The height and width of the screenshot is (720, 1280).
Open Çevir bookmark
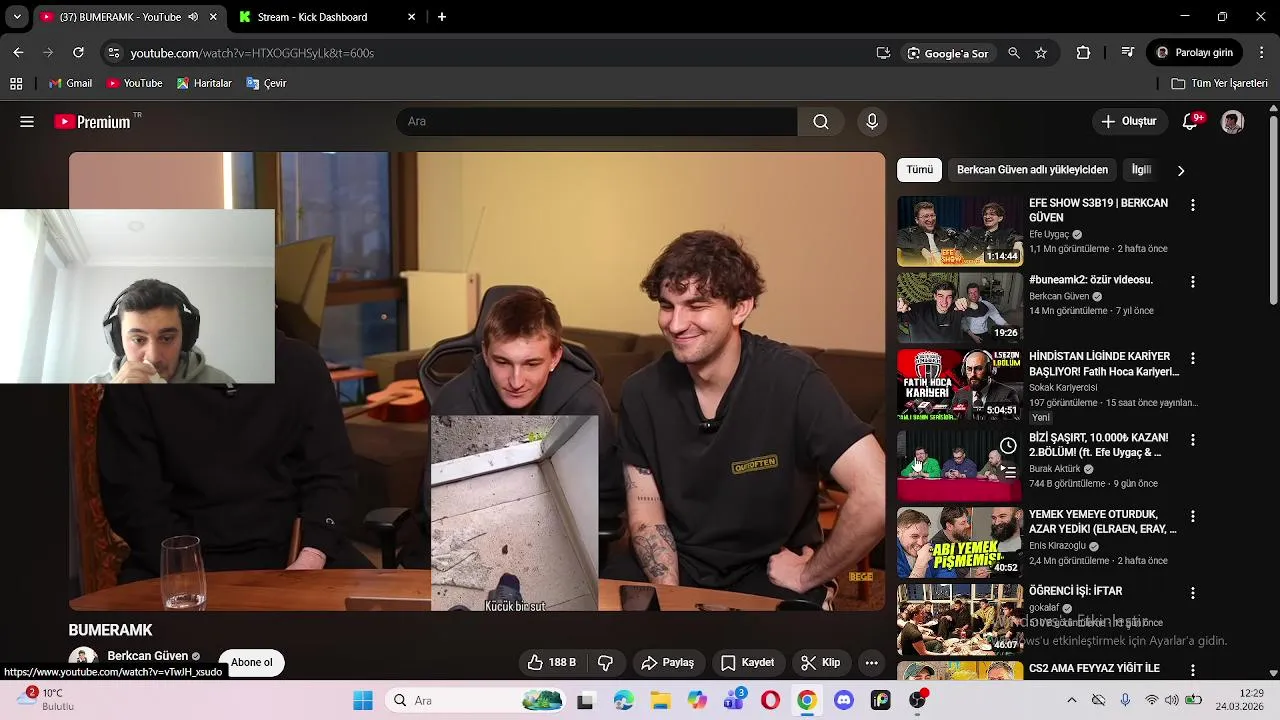coord(266,84)
